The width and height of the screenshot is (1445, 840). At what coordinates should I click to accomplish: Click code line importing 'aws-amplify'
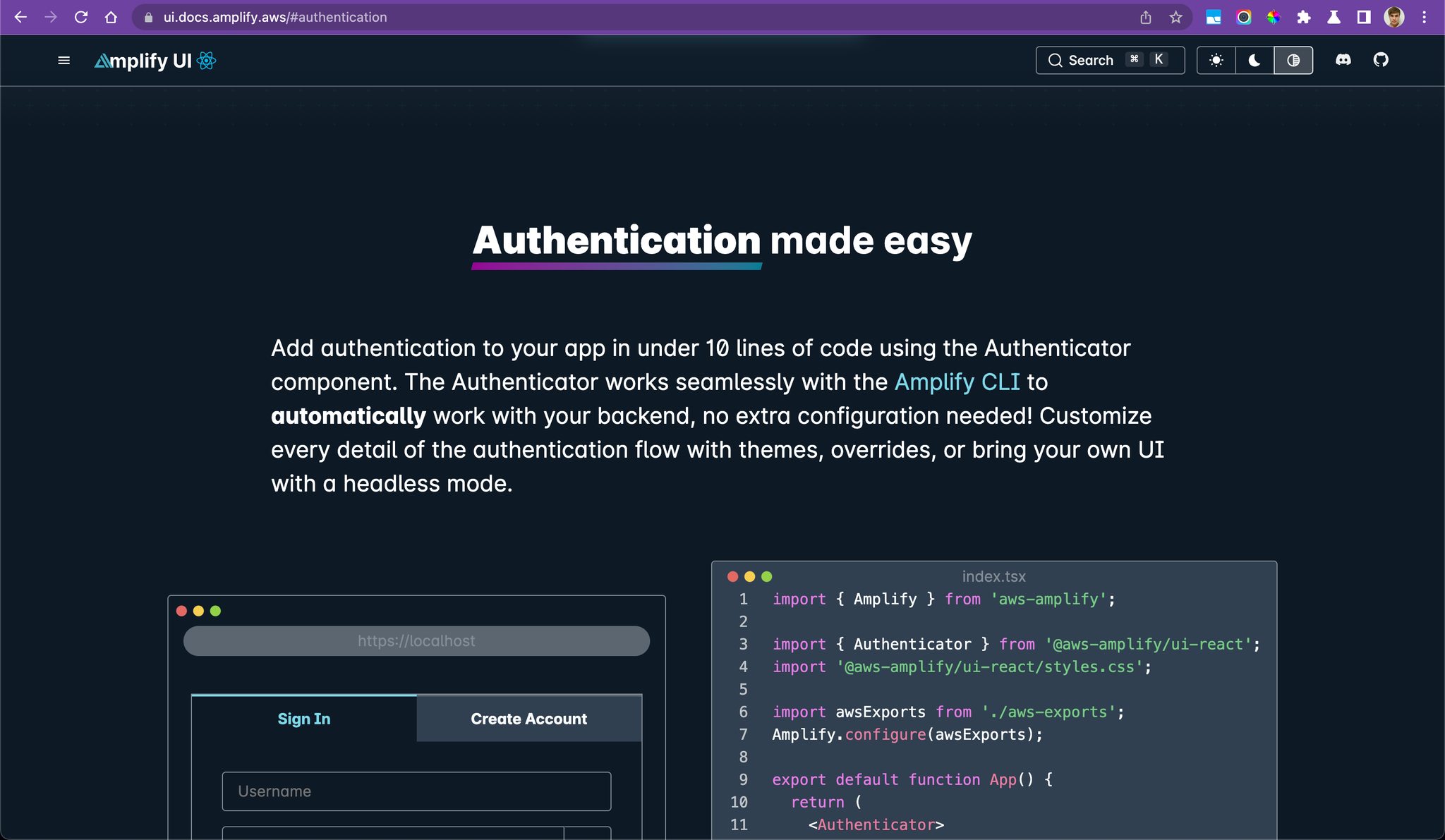(x=944, y=599)
